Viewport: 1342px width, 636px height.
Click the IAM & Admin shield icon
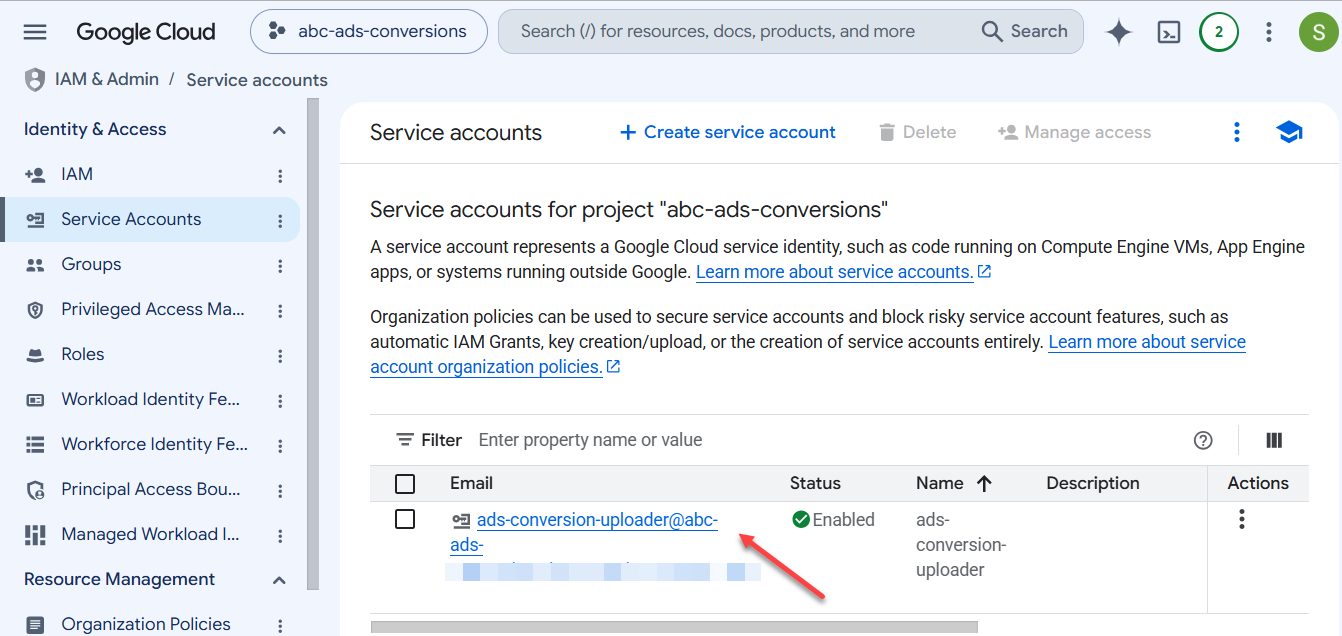pos(35,80)
